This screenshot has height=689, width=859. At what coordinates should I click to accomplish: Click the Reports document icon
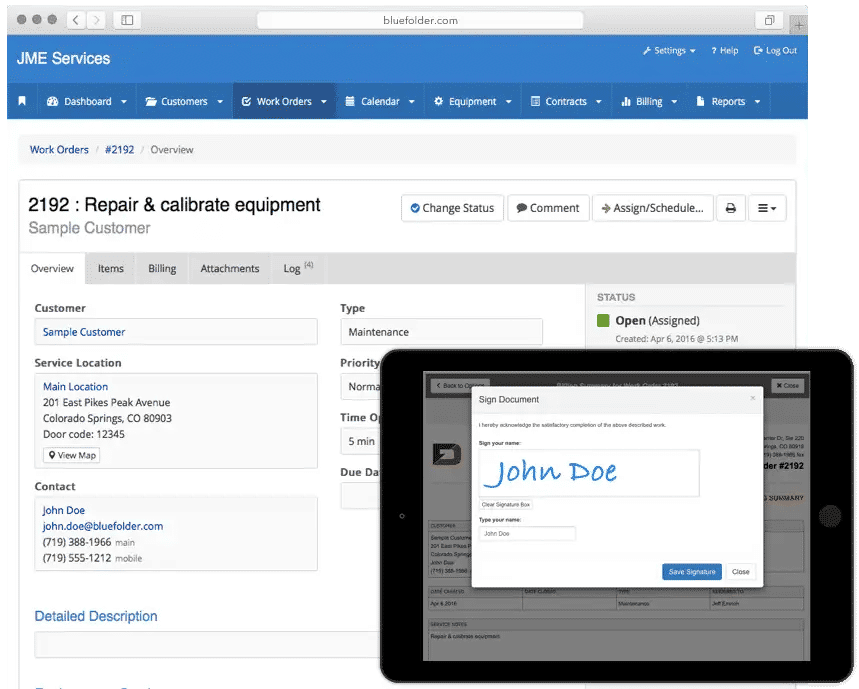click(x=700, y=101)
